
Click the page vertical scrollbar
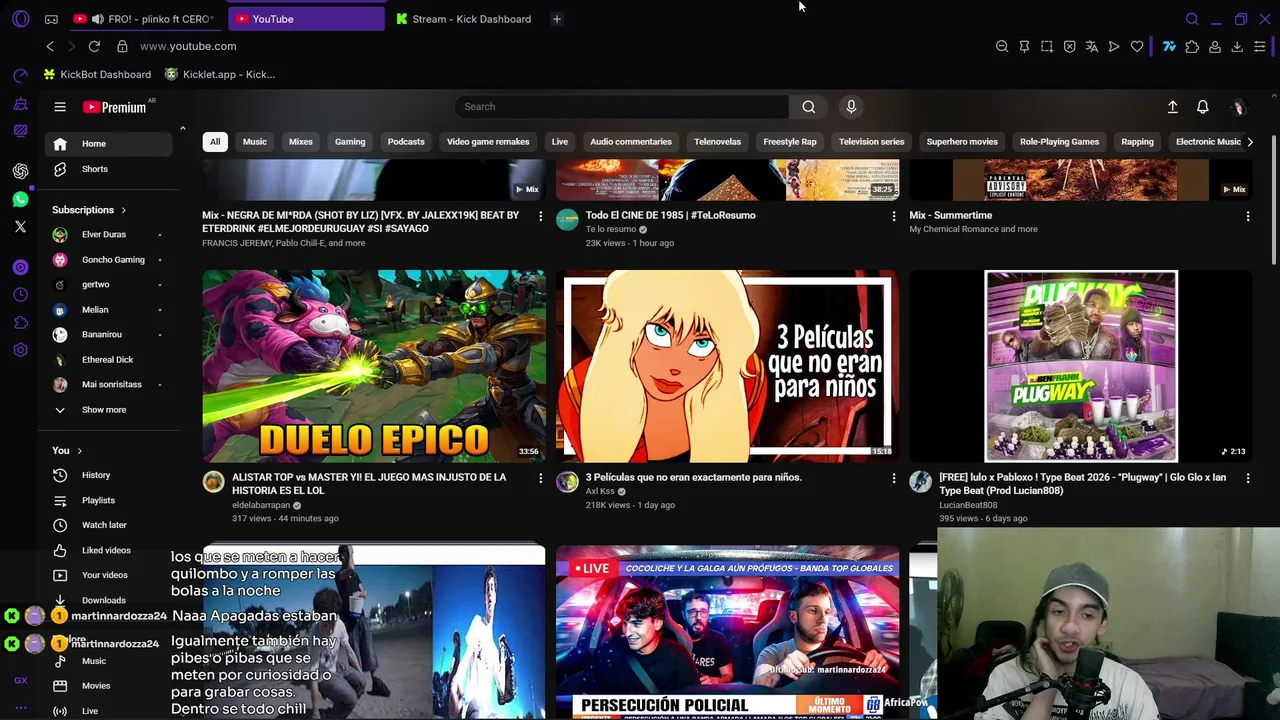(1273, 200)
